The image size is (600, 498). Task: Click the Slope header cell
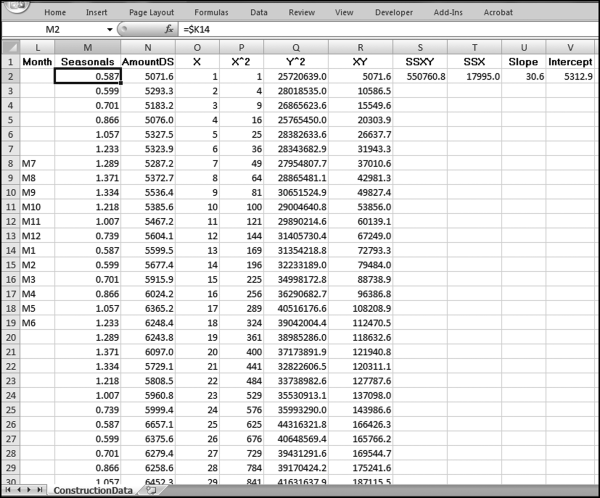(523, 62)
